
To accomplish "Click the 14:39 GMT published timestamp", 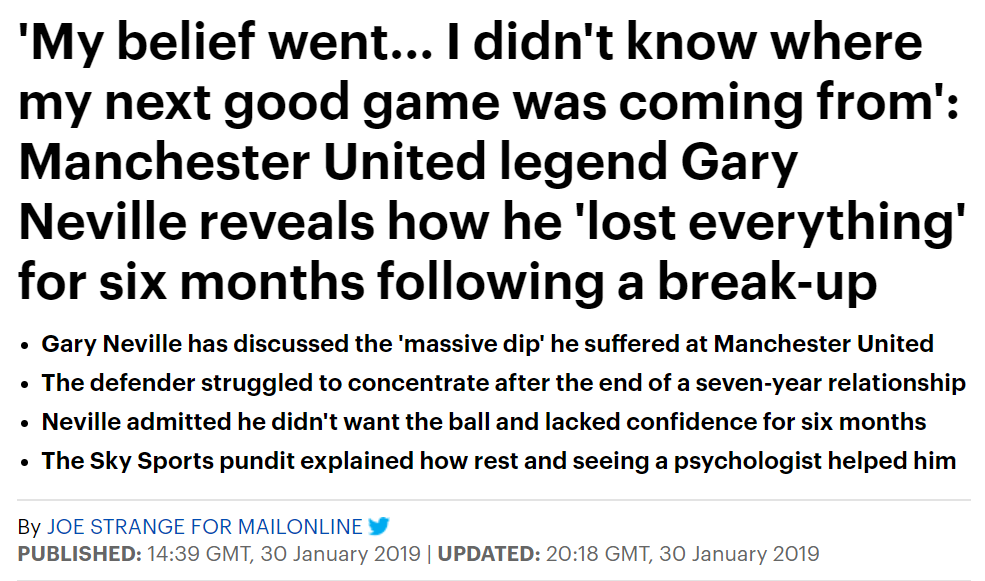I will coord(284,553).
